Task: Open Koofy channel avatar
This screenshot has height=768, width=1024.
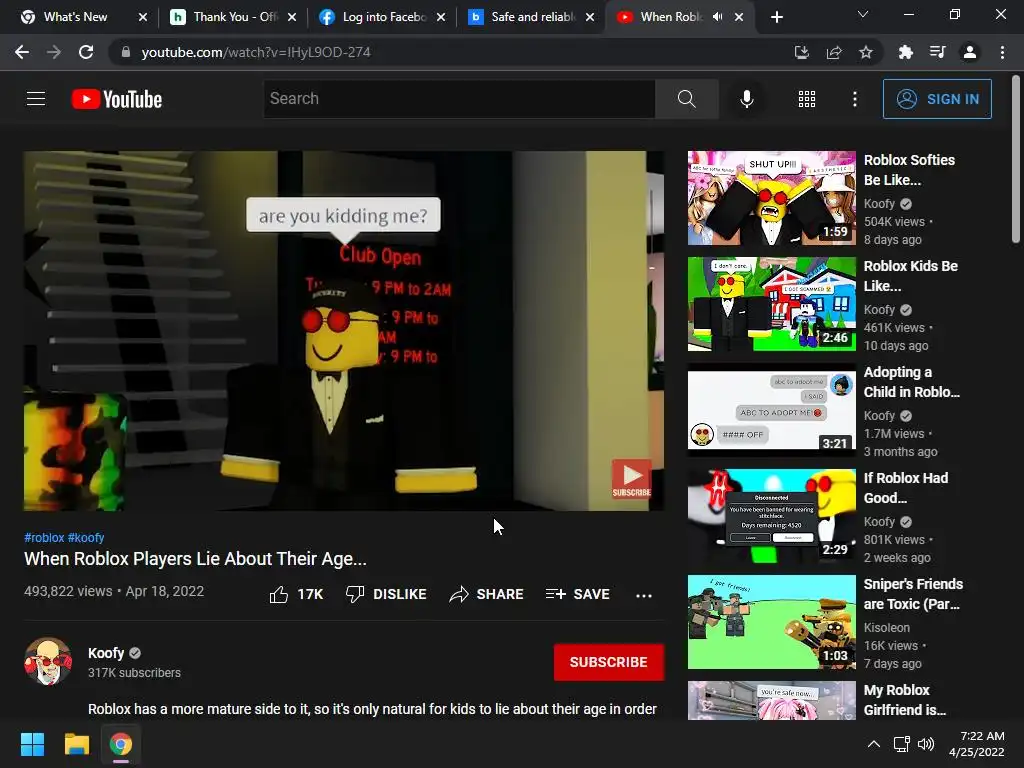Action: click(48, 662)
